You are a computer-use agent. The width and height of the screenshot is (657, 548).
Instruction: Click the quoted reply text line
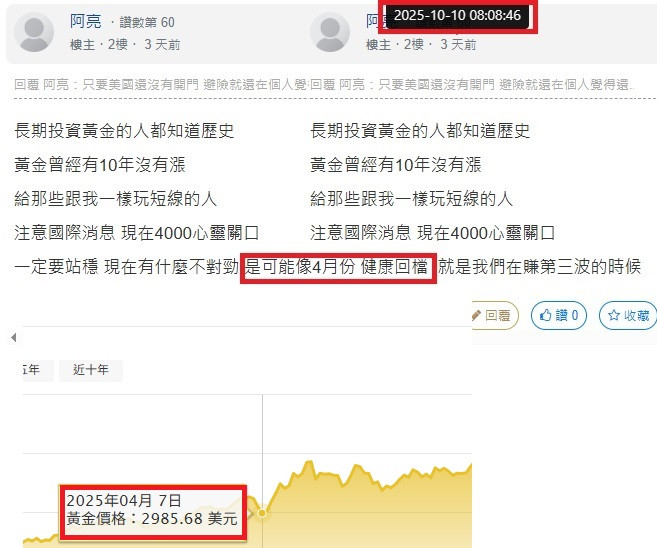click(323, 85)
